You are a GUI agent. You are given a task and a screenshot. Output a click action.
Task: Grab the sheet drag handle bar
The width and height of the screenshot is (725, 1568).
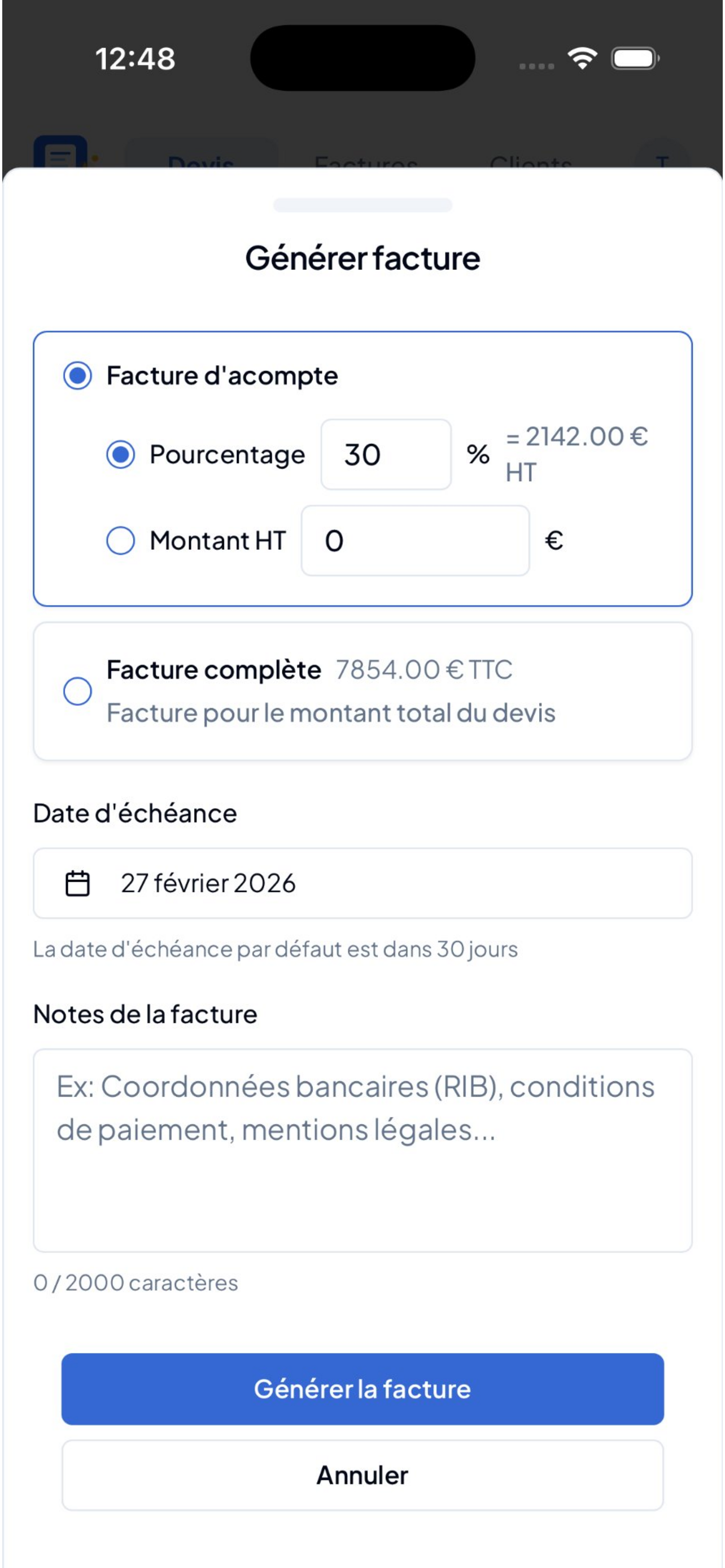[x=363, y=205]
